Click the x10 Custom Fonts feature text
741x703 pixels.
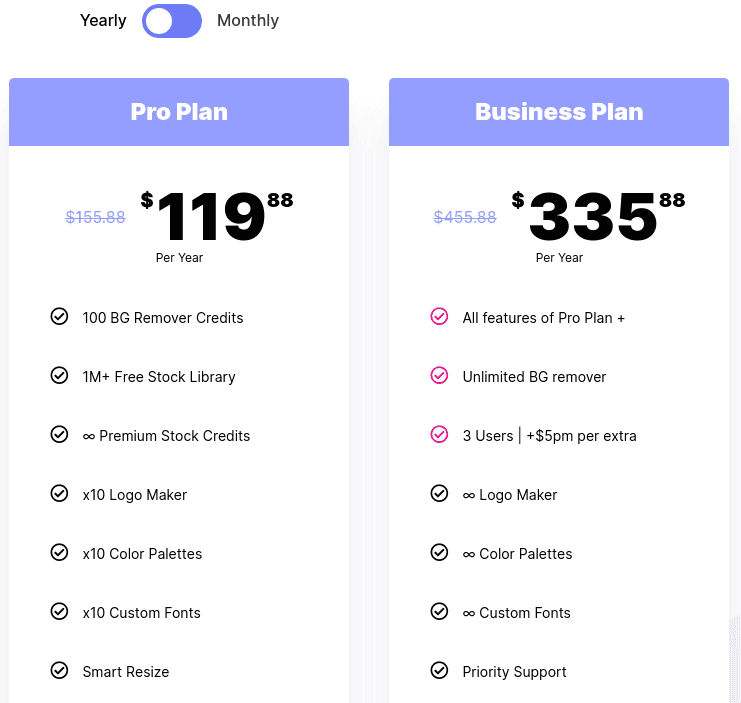click(x=142, y=613)
